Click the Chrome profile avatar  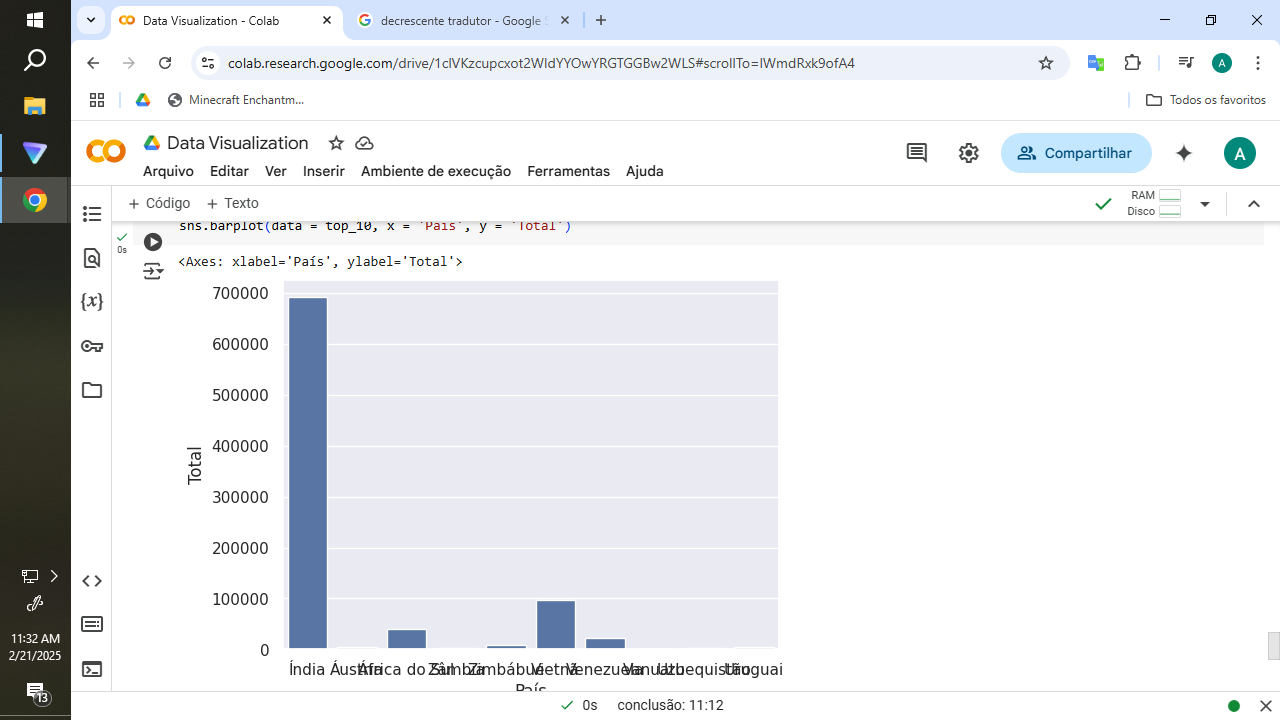[1221, 63]
